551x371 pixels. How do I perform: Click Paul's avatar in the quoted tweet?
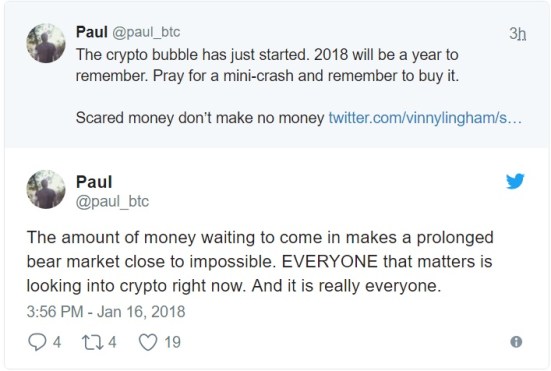tap(46, 43)
